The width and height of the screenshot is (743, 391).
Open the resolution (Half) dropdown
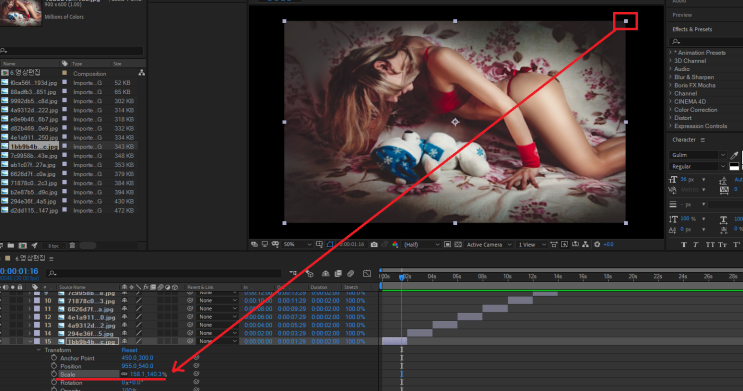(421, 245)
